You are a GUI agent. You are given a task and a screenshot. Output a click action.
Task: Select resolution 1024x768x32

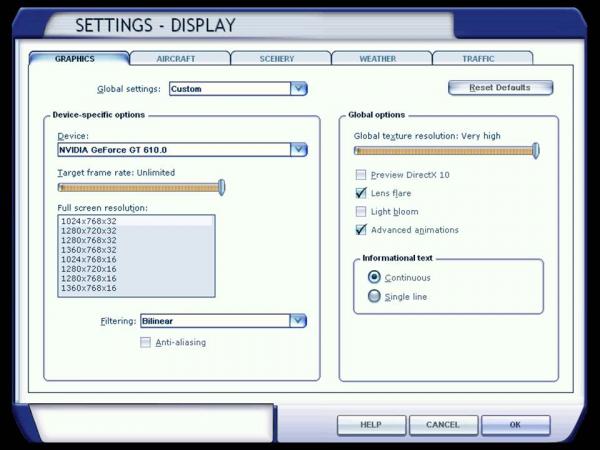click(x=136, y=221)
